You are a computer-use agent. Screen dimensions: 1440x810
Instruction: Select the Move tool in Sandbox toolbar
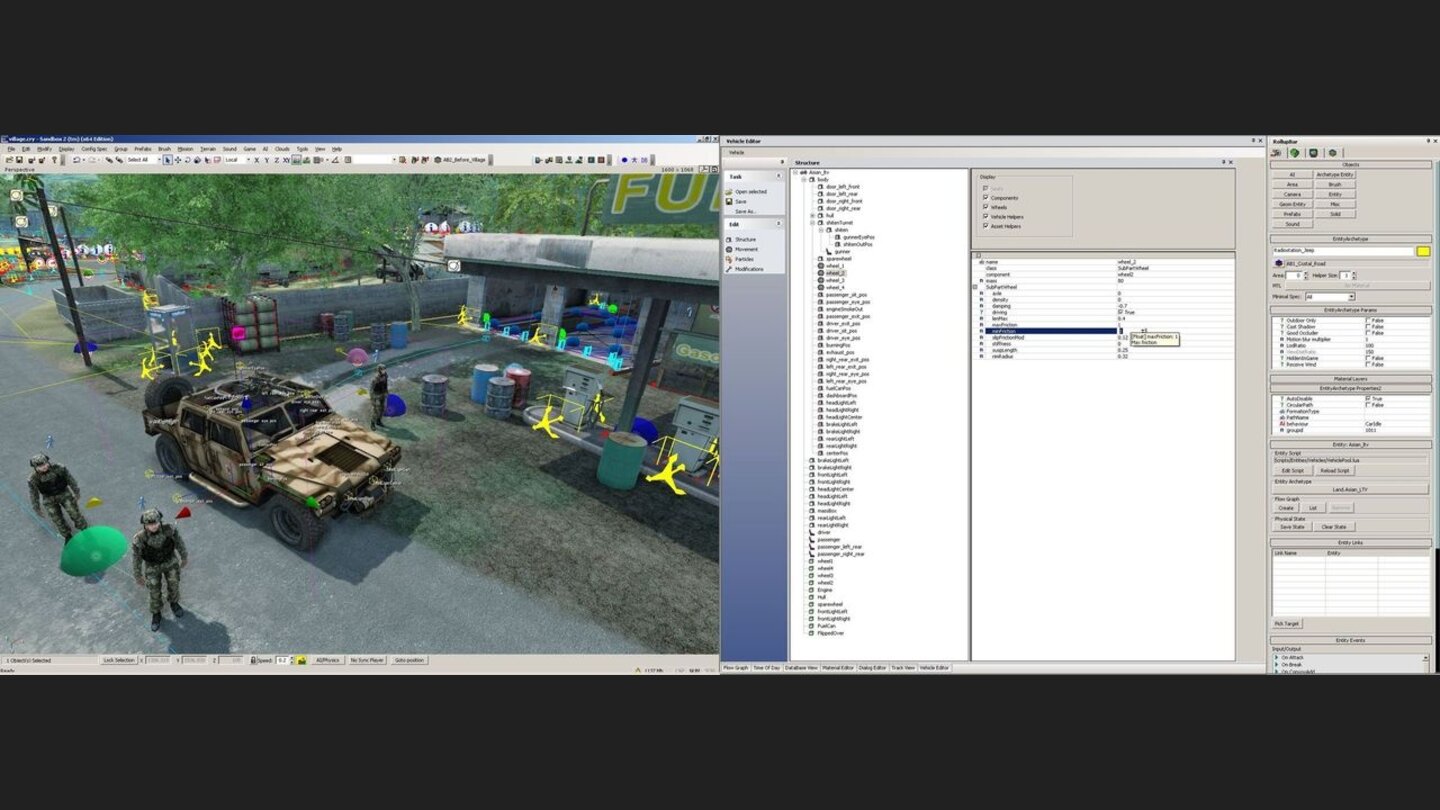[178, 160]
